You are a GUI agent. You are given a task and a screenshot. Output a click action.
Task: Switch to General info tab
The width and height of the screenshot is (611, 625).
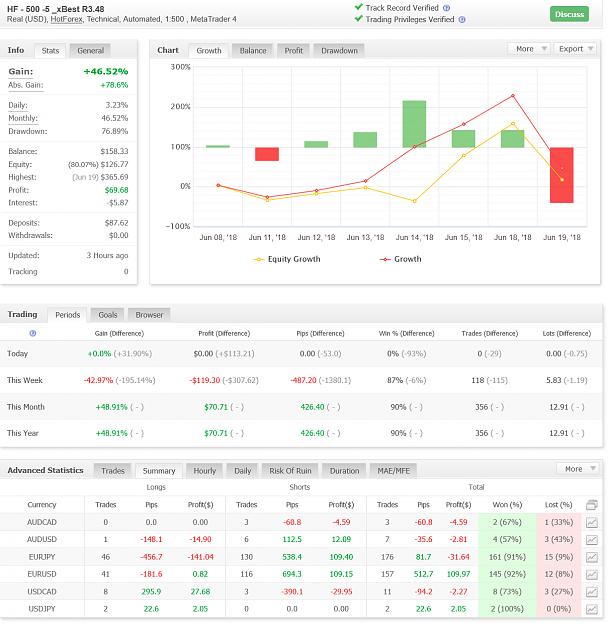[x=90, y=51]
